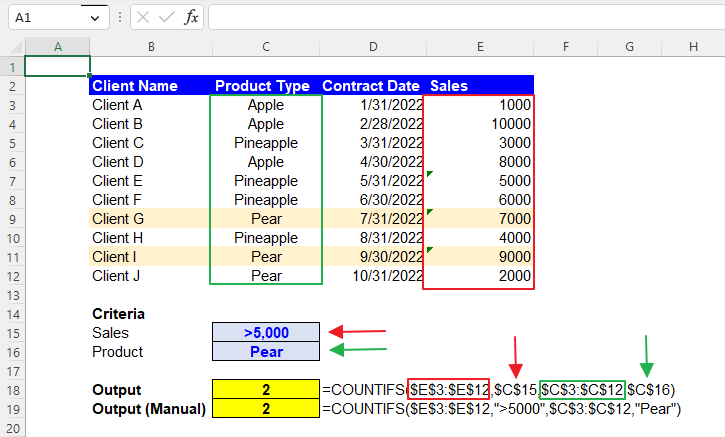Select the Client G cell
This screenshot has height=437, width=725.
tap(151, 219)
